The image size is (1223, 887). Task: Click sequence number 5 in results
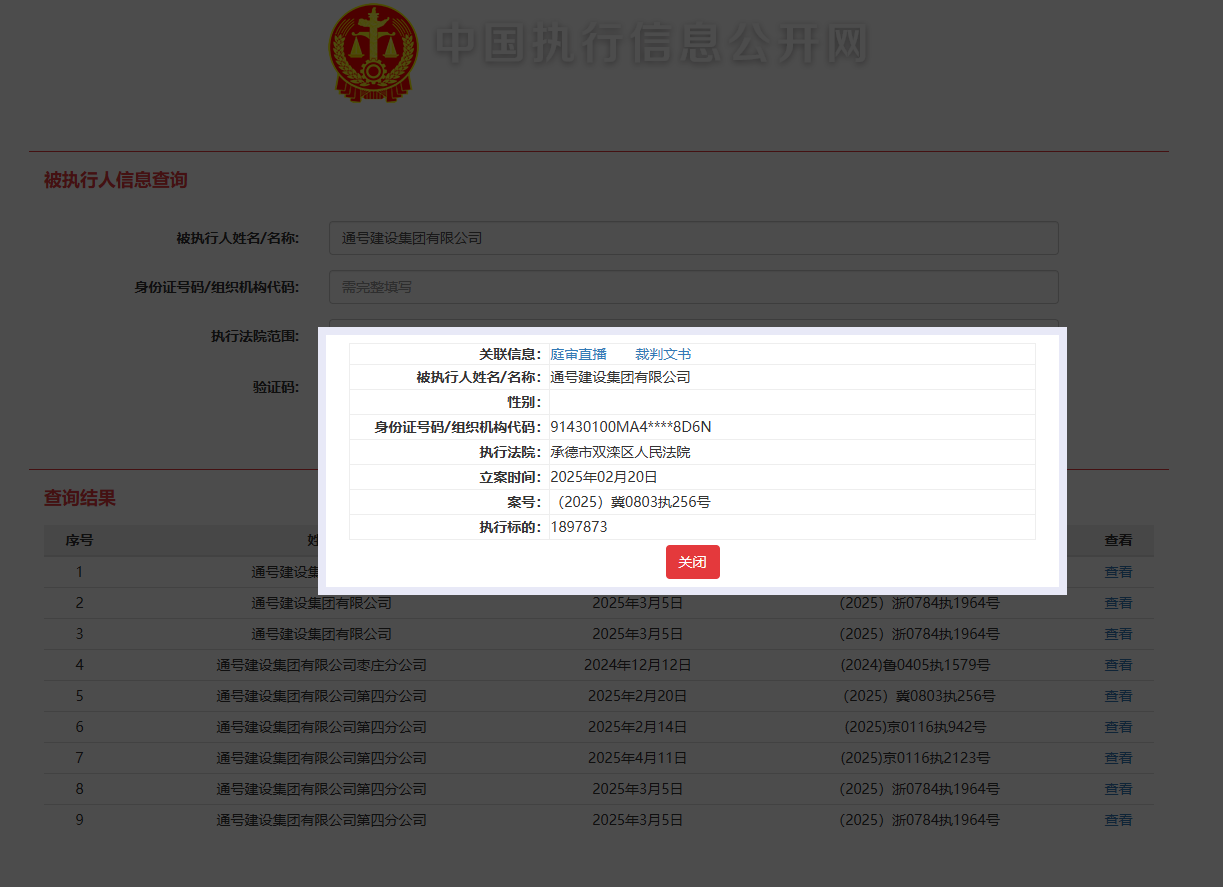[x=80, y=696]
